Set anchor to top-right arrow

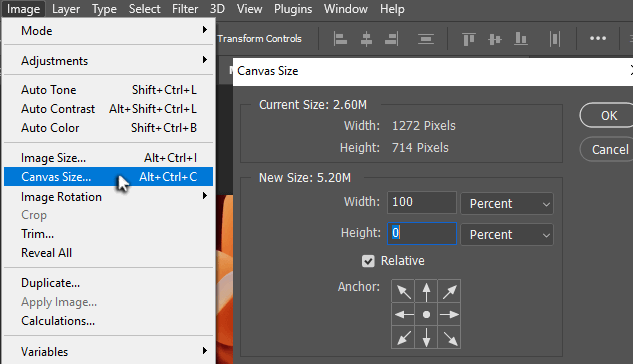click(x=449, y=291)
